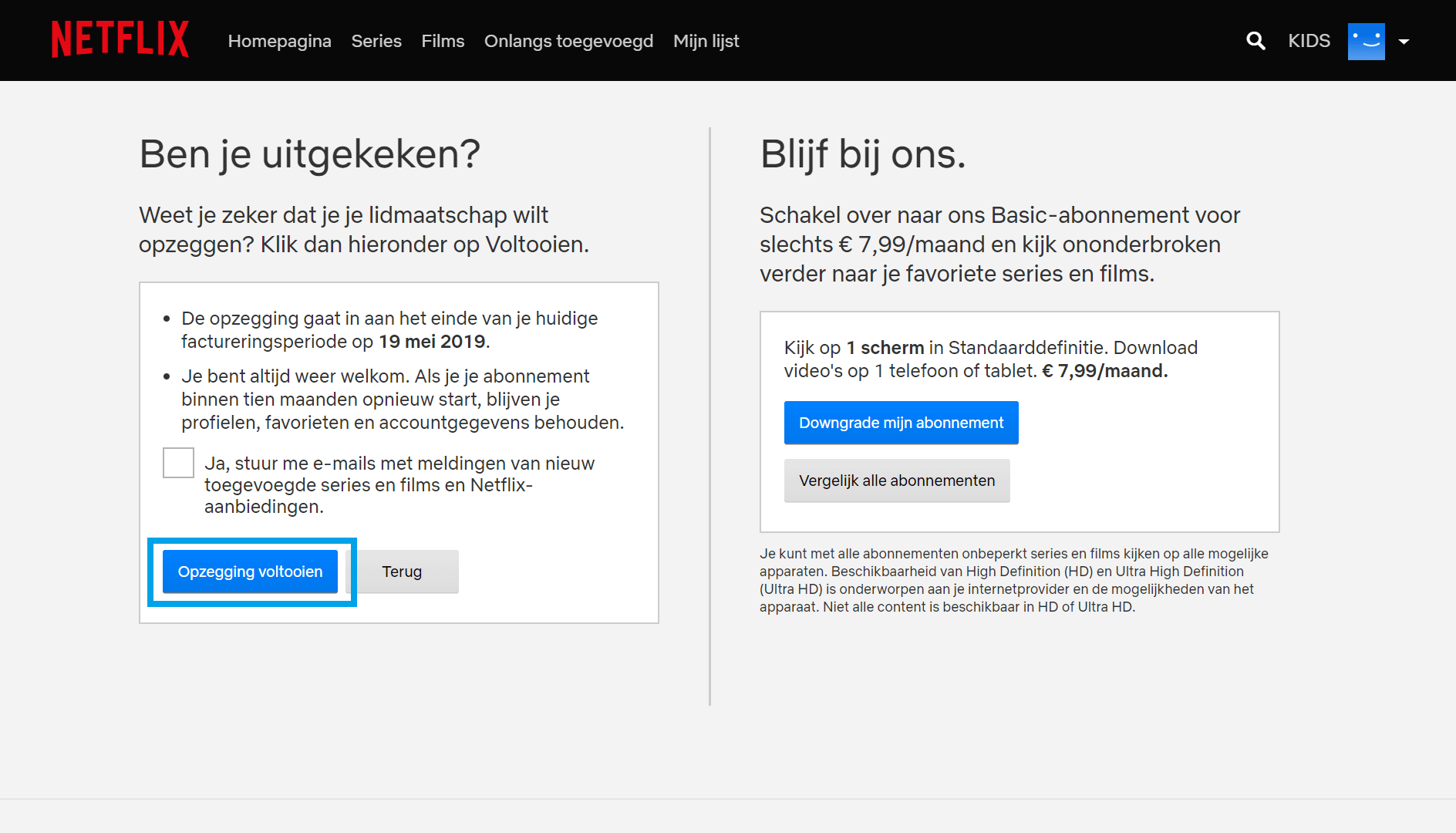Open the Homepagina menu item
The image size is (1456, 833).
tap(280, 41)
